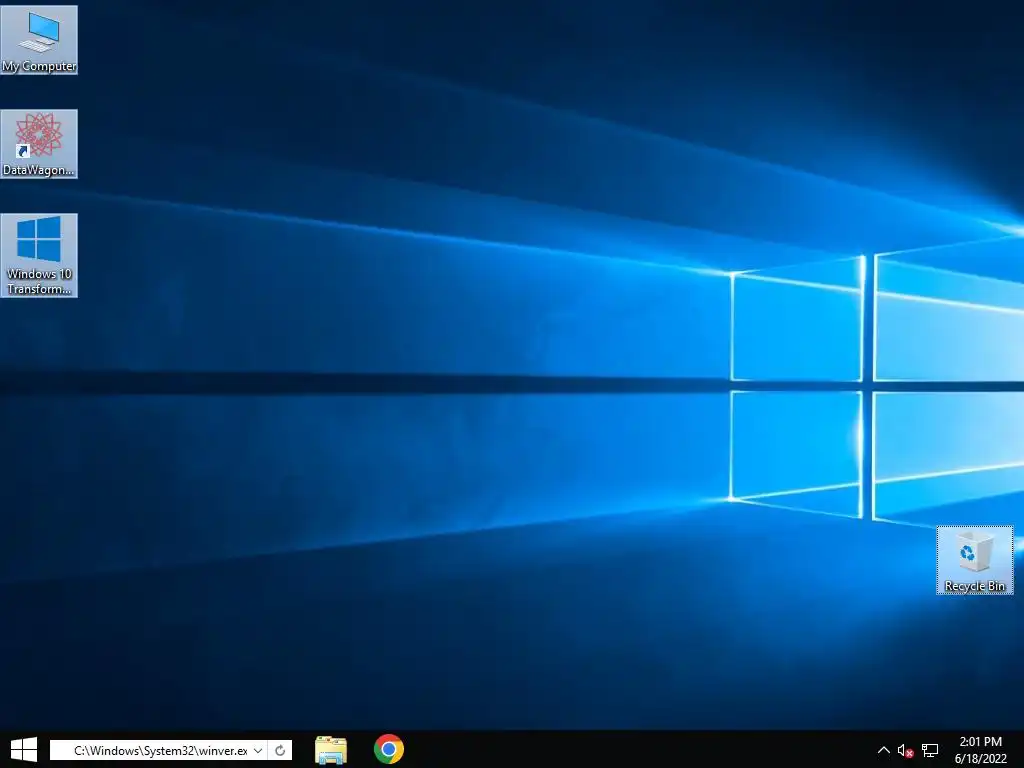This screenshot has width=1024, height=768.
Task: Select the Recycle Bin icon
Action: click(x=974, y=560)
